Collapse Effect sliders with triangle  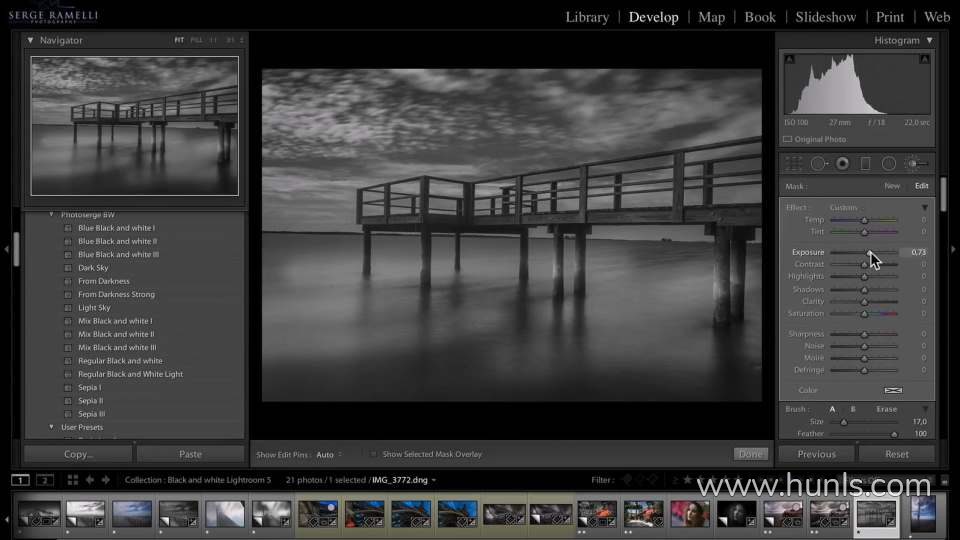click(924, 208)
